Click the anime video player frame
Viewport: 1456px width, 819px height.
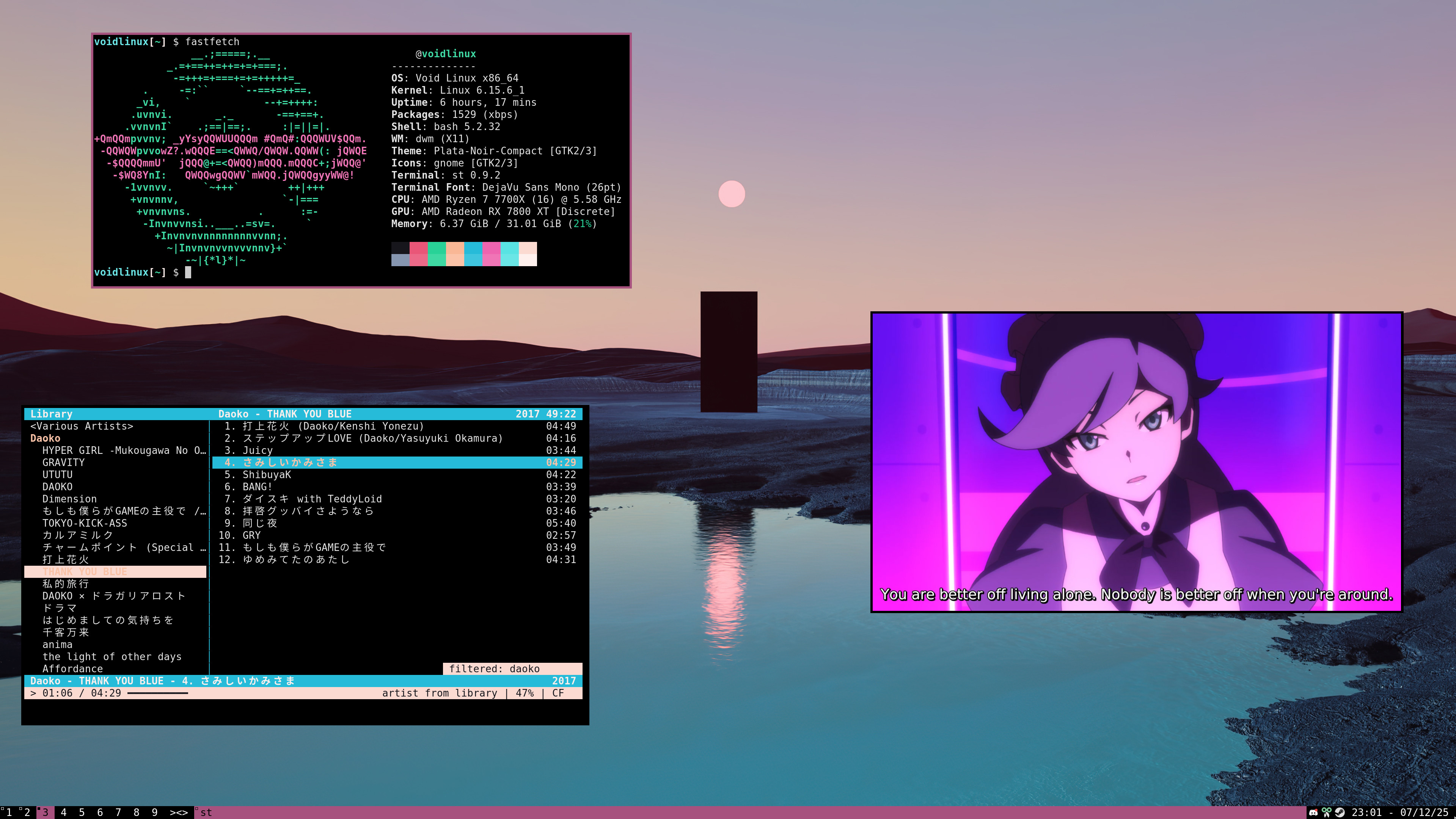pyautogui.click(x=1137, y=462)
